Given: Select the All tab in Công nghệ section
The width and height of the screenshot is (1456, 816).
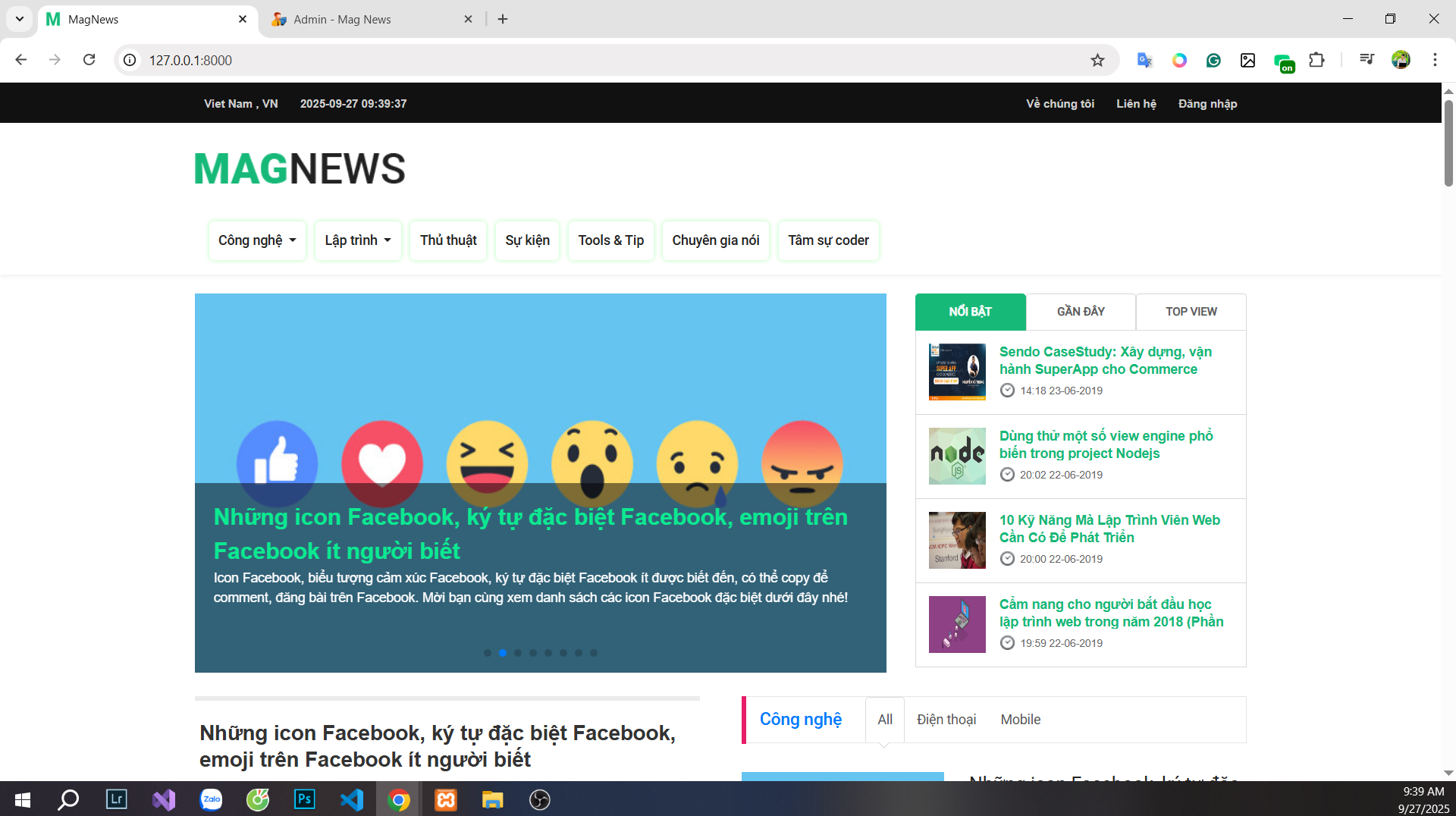Looking at the screenshot, I should tap(885, 720).
